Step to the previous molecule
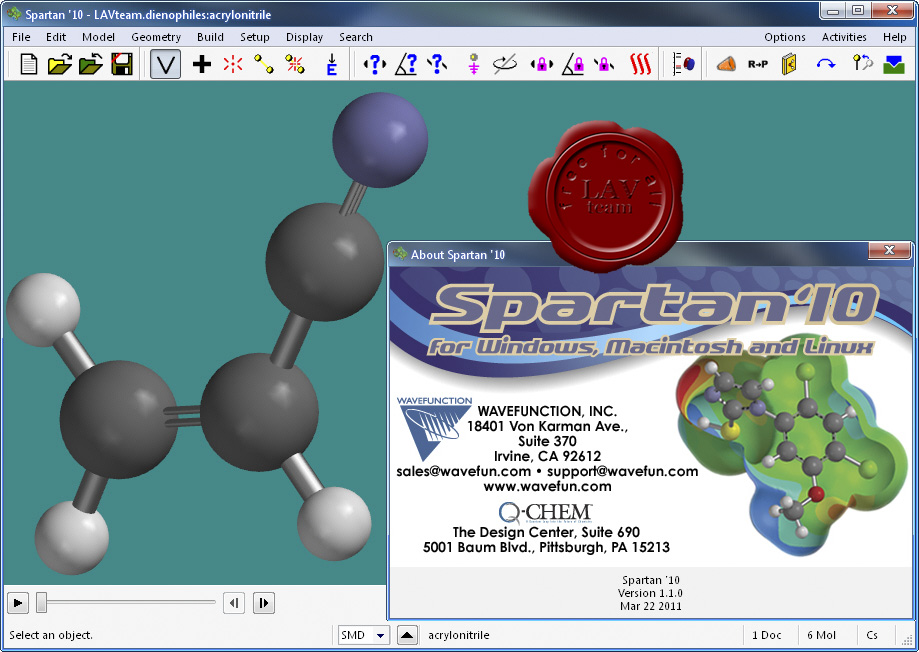 (x=234, y=603)
